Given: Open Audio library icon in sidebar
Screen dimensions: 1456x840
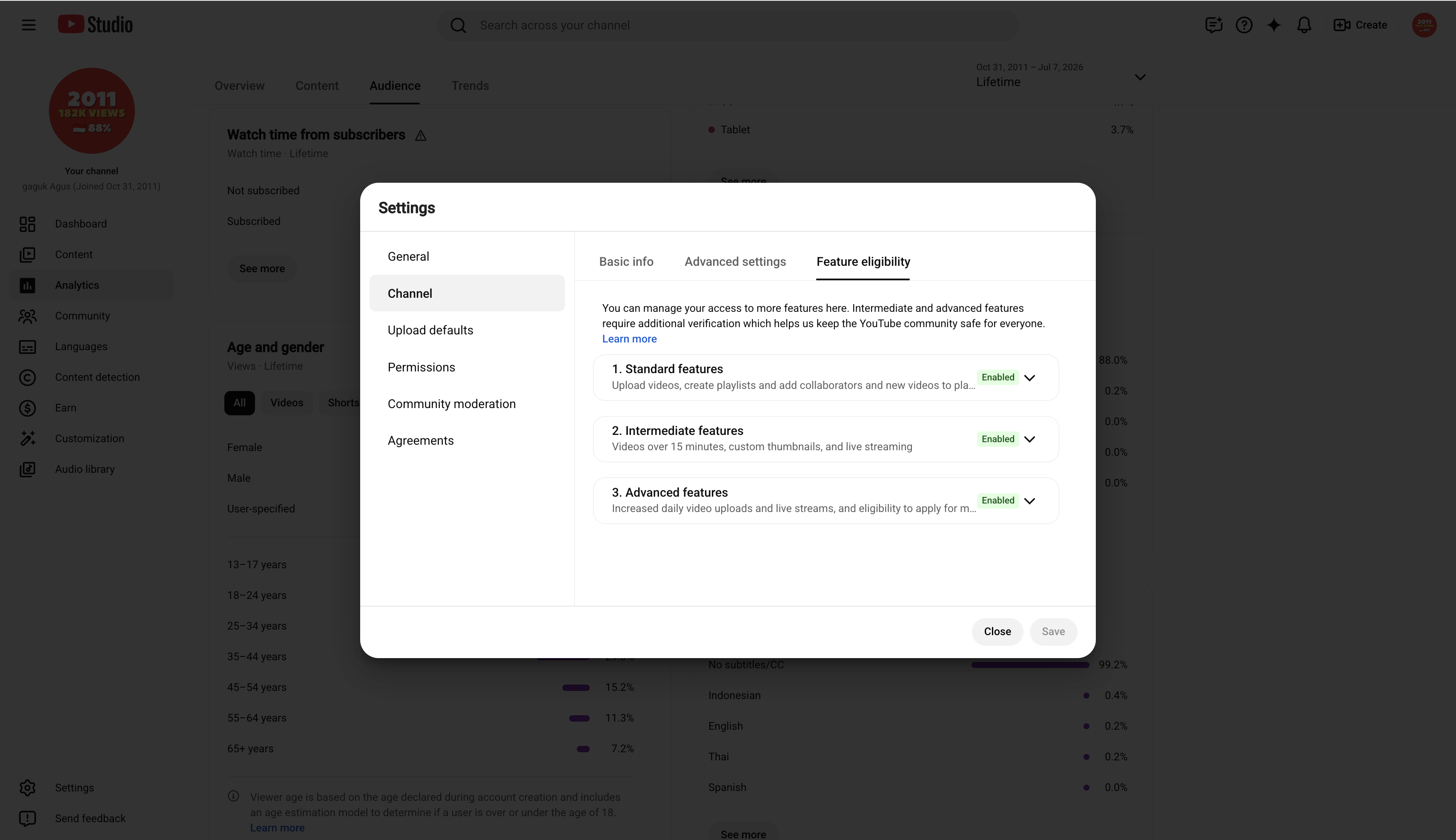Looking at the screenshot, I should [27, 469].
